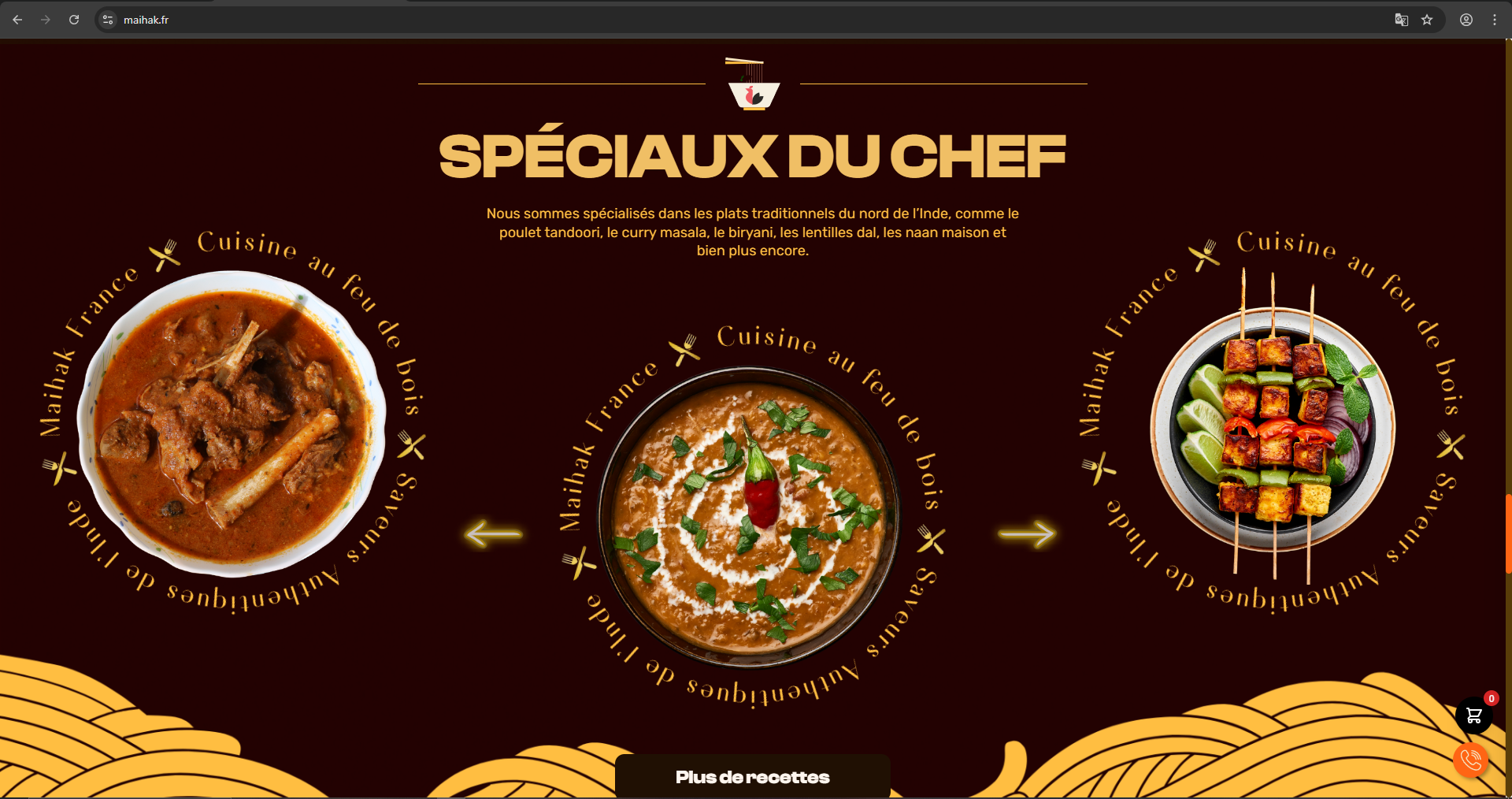This screenshot has height=799, width=1512.
Task: Click the noodle bowl logo icon
Action: [754, 84]
